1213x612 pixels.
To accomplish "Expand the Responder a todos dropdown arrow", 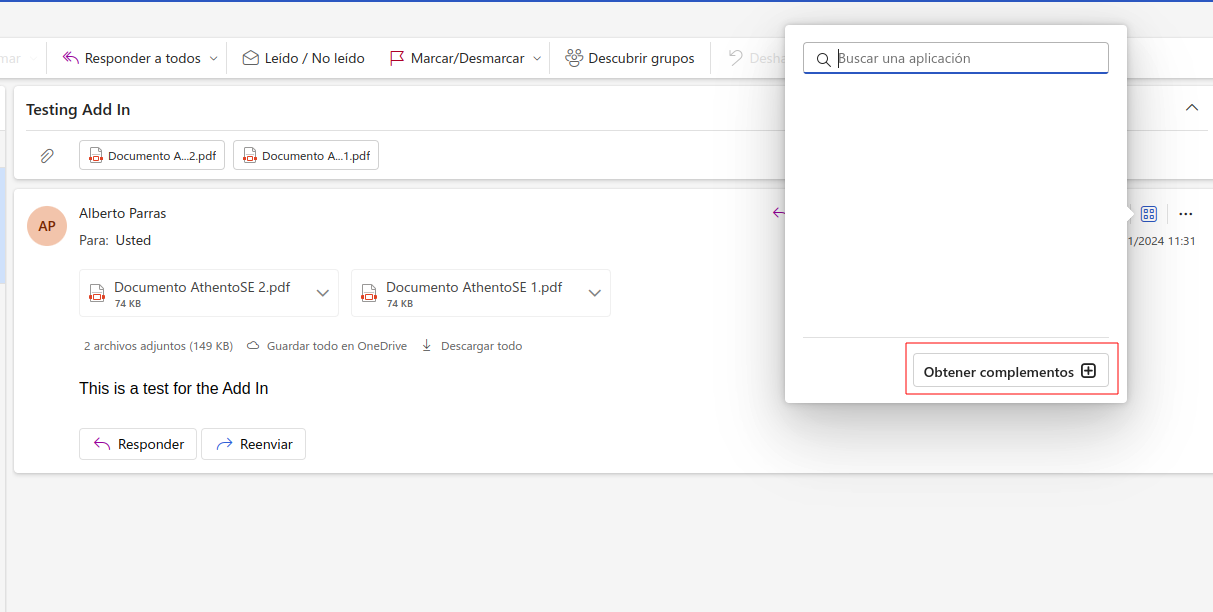I will (213, 59).
